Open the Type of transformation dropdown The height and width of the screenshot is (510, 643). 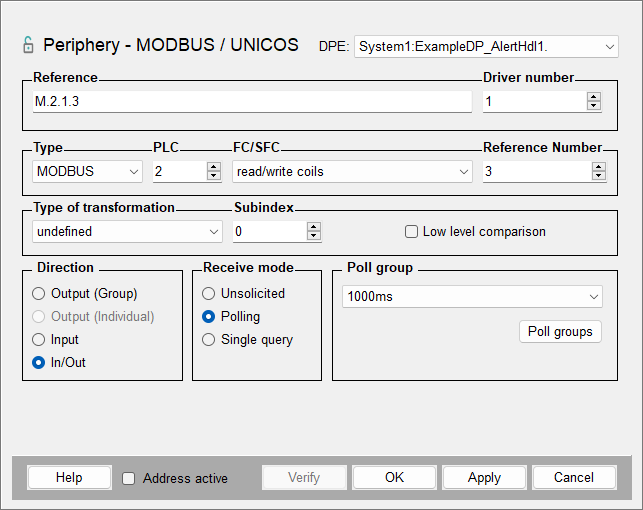pyautogui.click(x=128, y=232)
